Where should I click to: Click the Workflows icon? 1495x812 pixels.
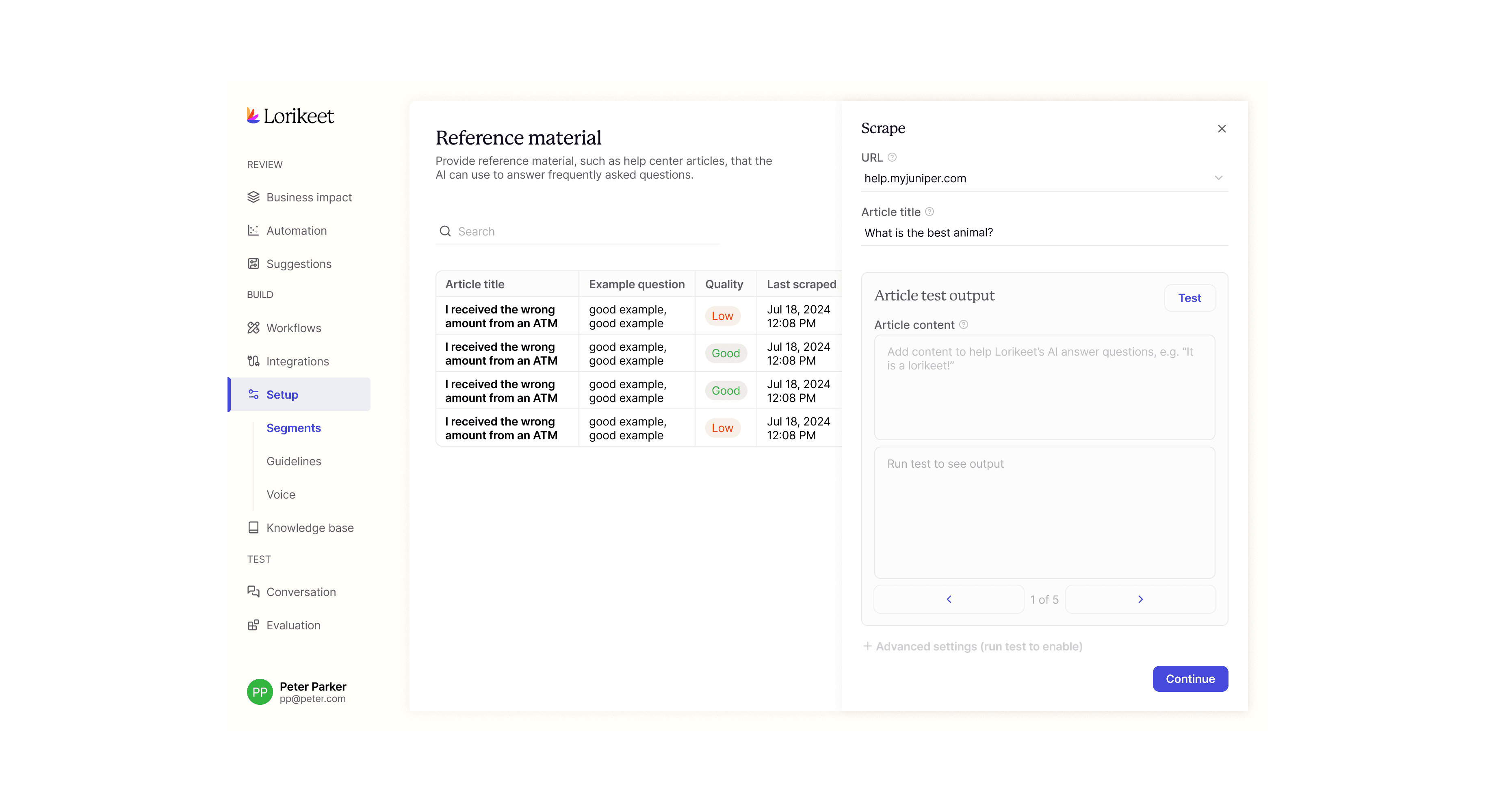[253, 328]
